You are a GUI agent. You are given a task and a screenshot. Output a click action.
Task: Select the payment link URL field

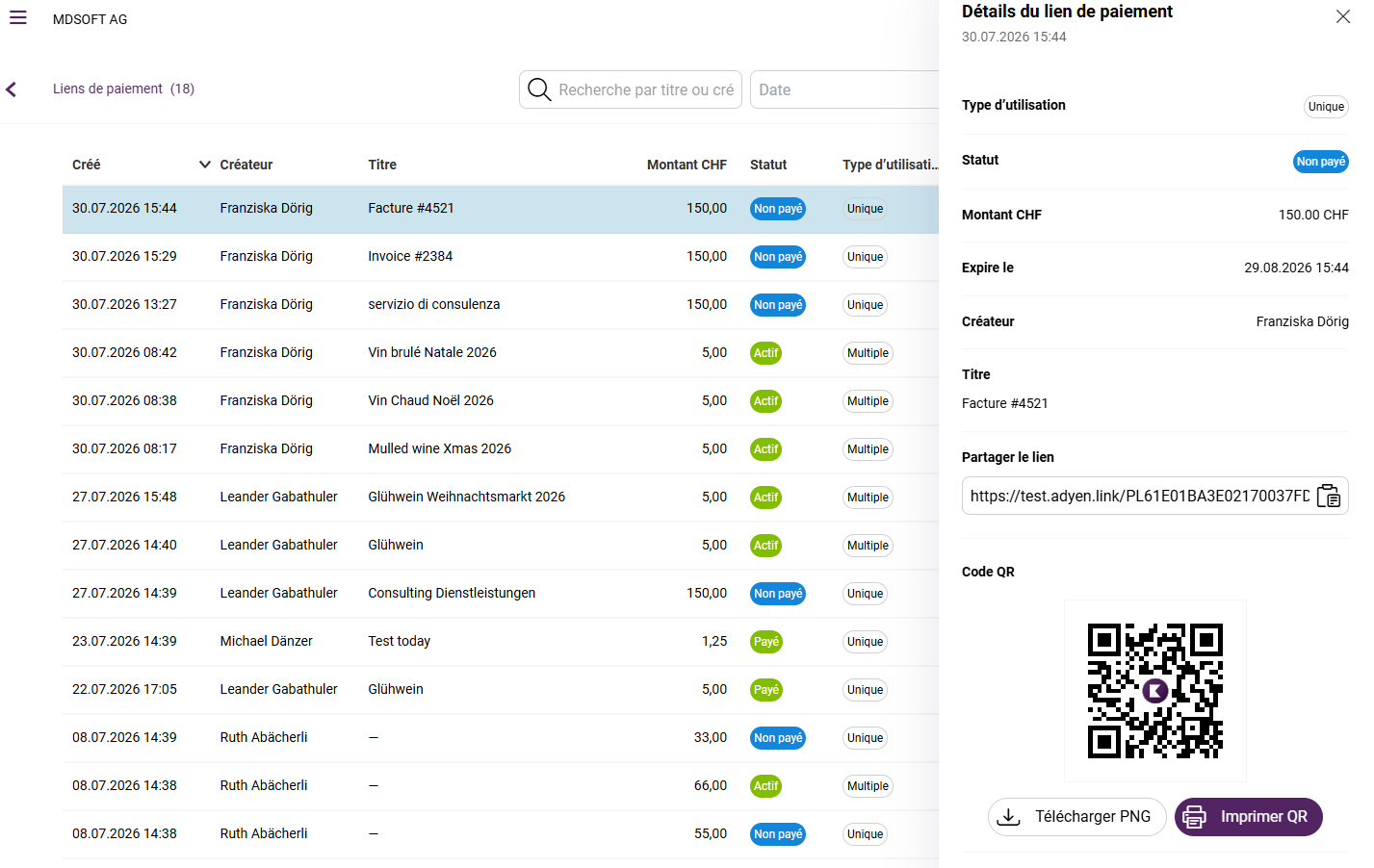tap(1140, 496)
